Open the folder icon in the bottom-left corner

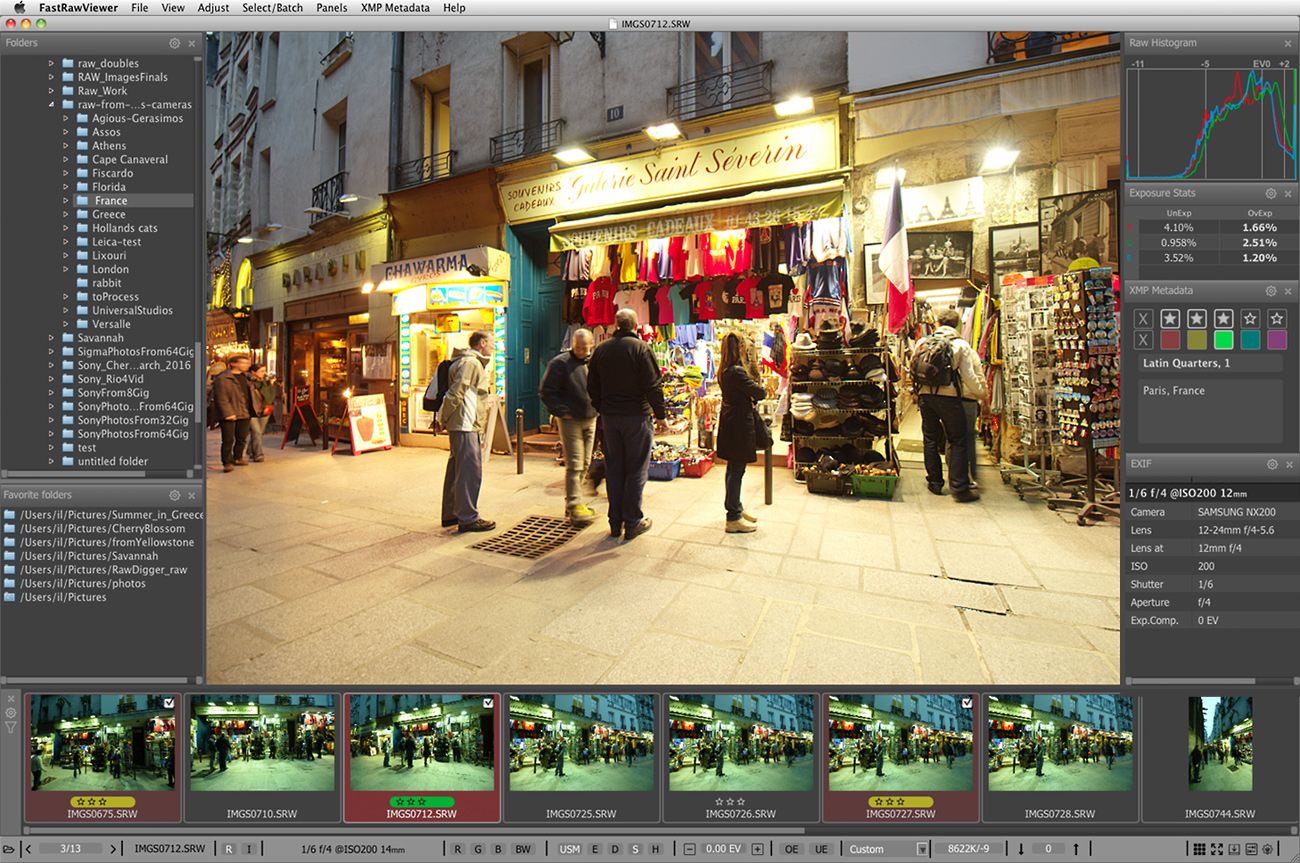[x=9, y=849]
